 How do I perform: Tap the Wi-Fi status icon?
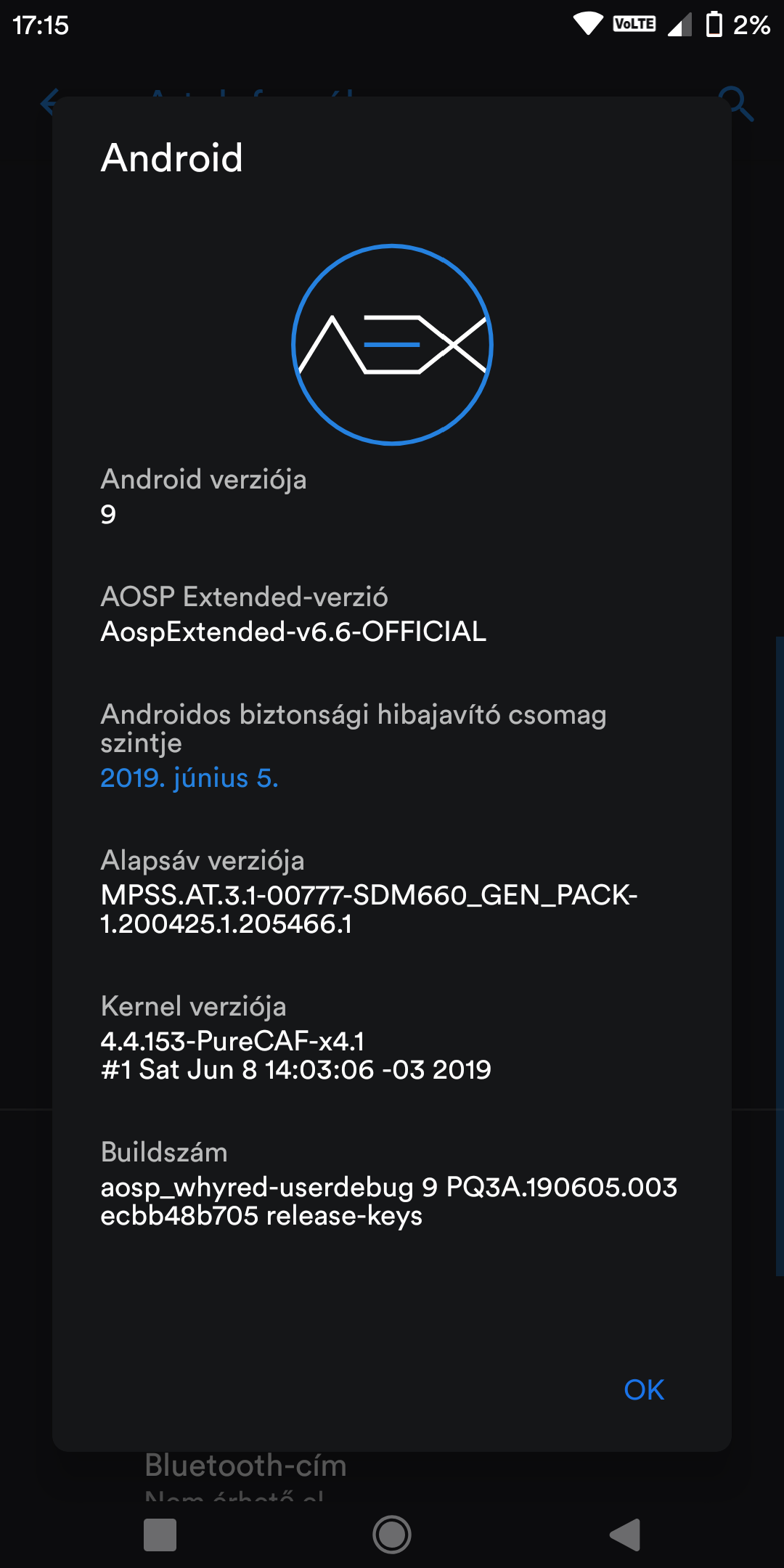click(x=588, y=25)
